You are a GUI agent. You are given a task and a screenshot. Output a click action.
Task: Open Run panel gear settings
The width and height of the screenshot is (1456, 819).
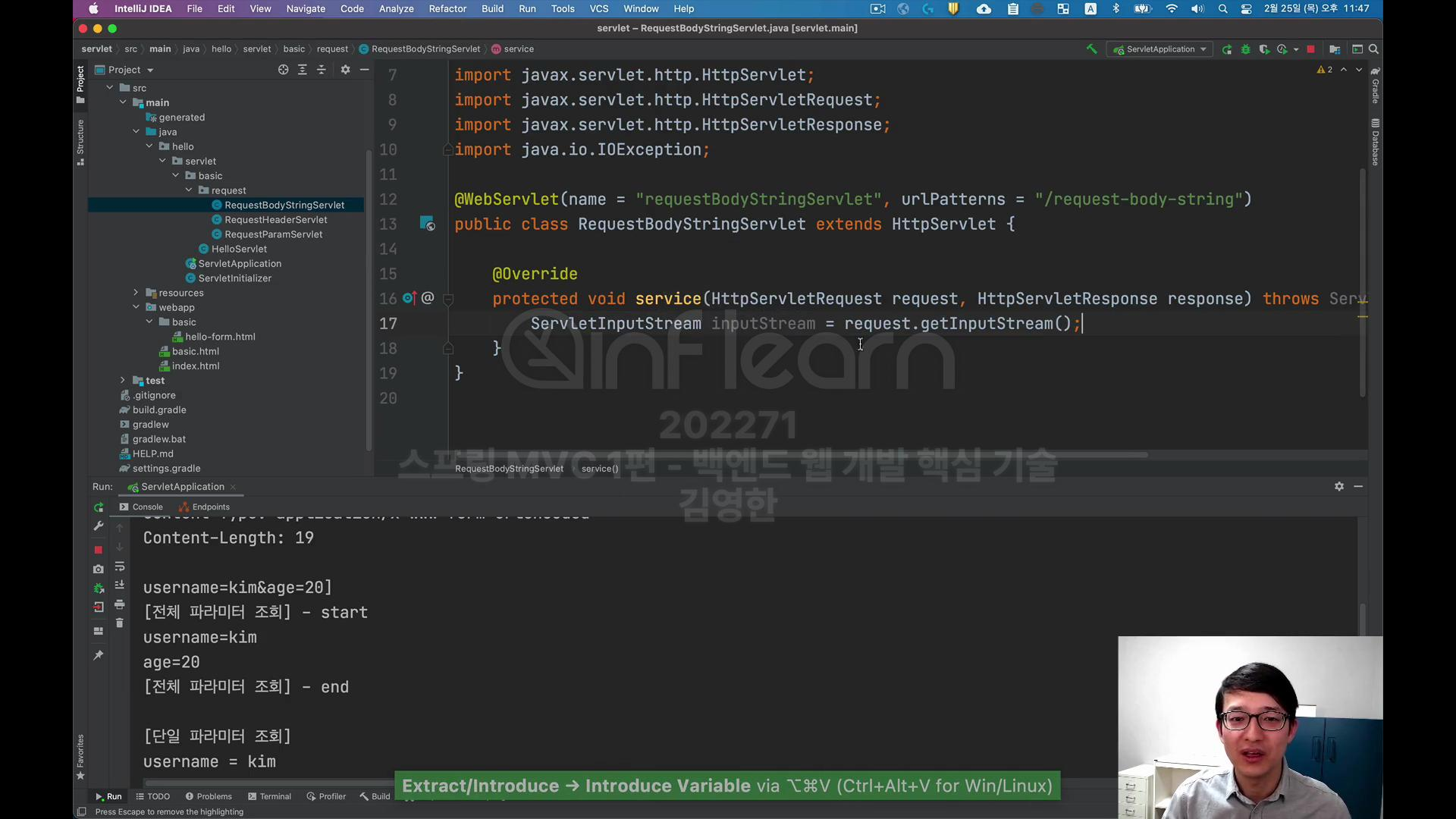tap(1339, 486)
